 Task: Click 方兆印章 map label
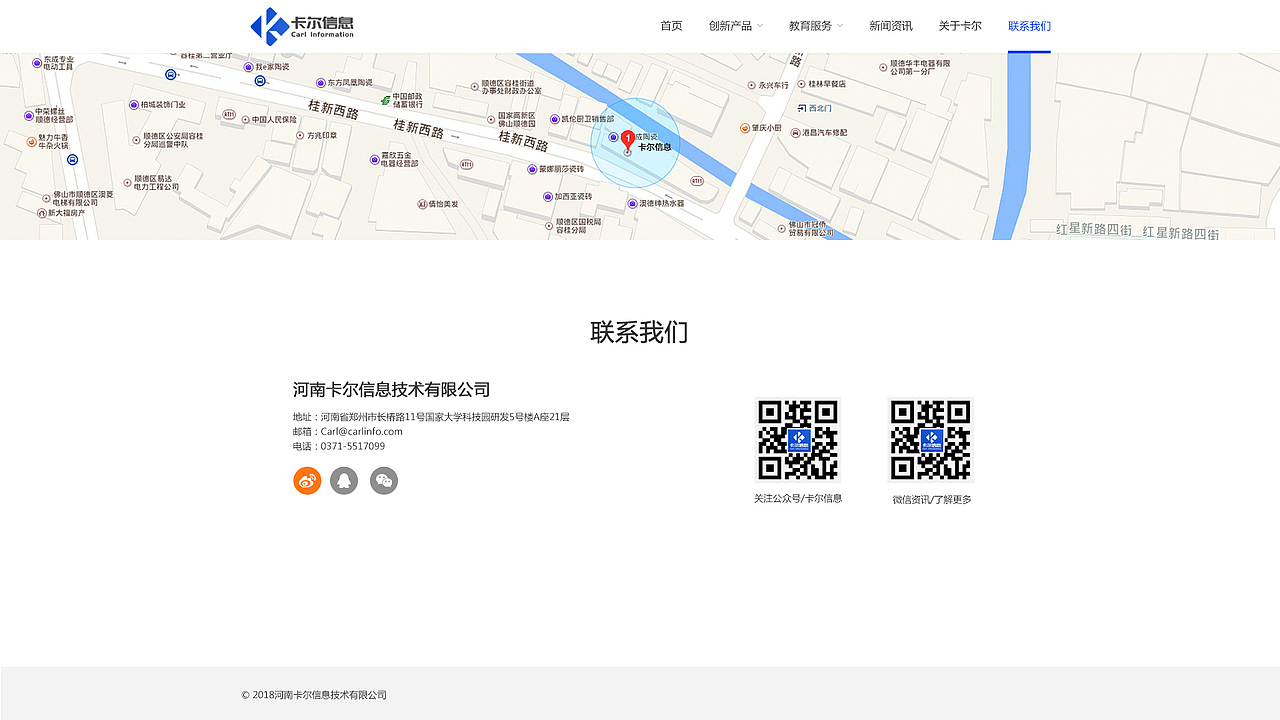(x=322, y=135)
